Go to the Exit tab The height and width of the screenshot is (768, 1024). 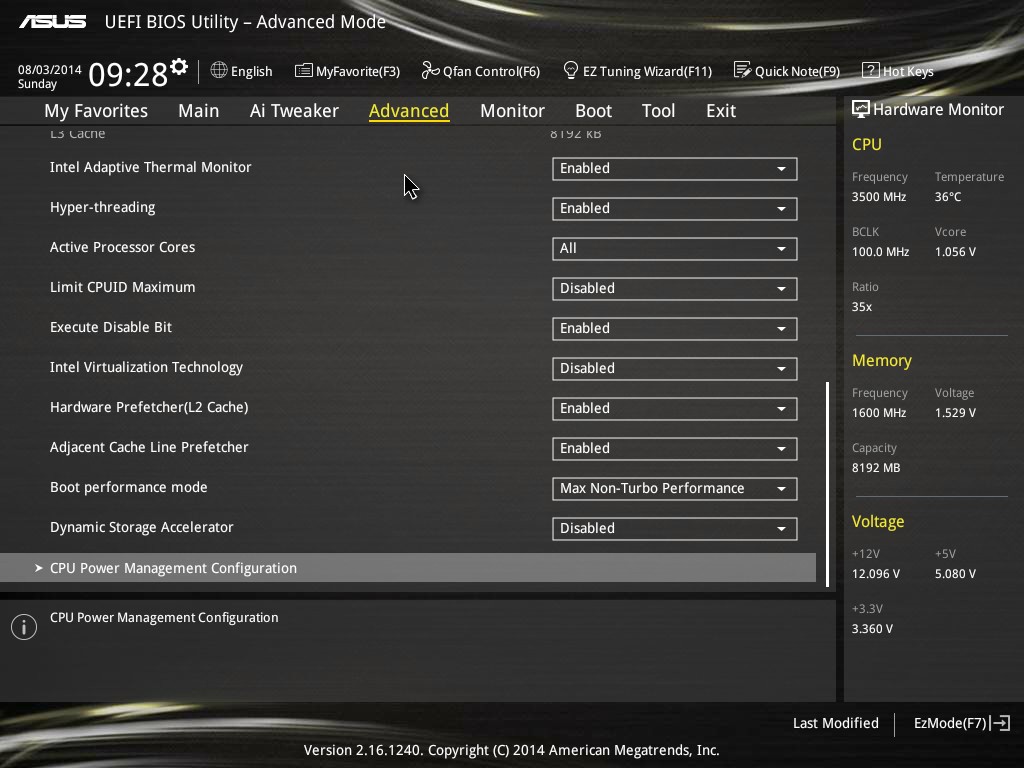tap(721, 111)
